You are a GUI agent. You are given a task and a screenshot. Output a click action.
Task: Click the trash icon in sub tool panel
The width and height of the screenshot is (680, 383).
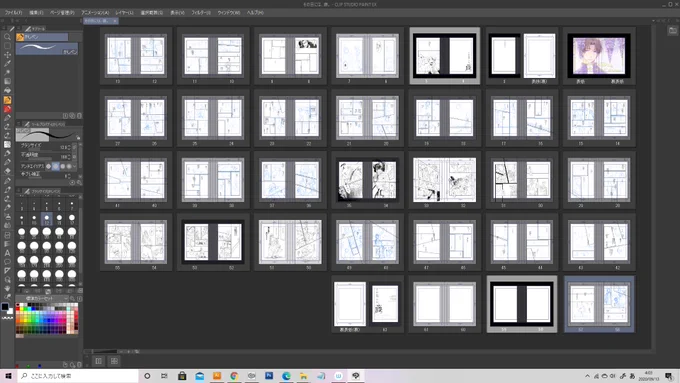point(79,116)
